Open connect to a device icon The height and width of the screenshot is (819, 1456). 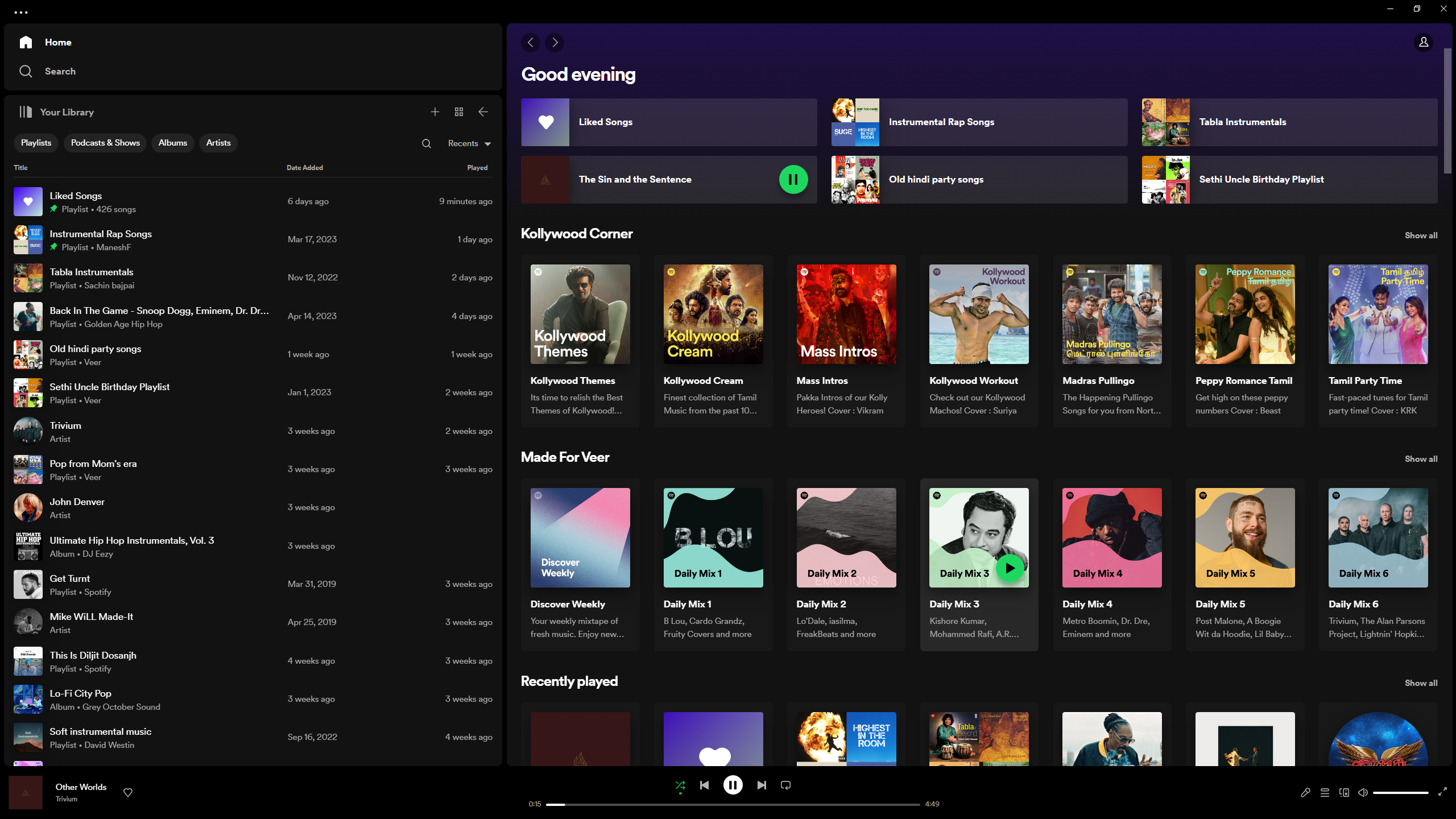[1344, 792]
